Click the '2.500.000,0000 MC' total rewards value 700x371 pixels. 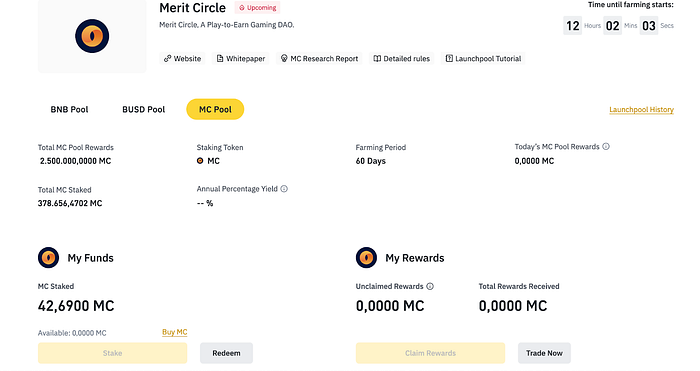[75, 161]
